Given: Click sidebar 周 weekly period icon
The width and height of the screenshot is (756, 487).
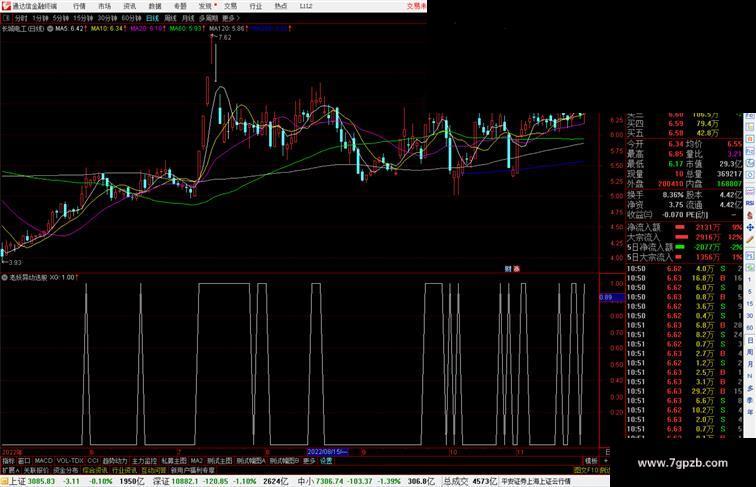Looking at the screenshot, I should (x=750, y=352).
